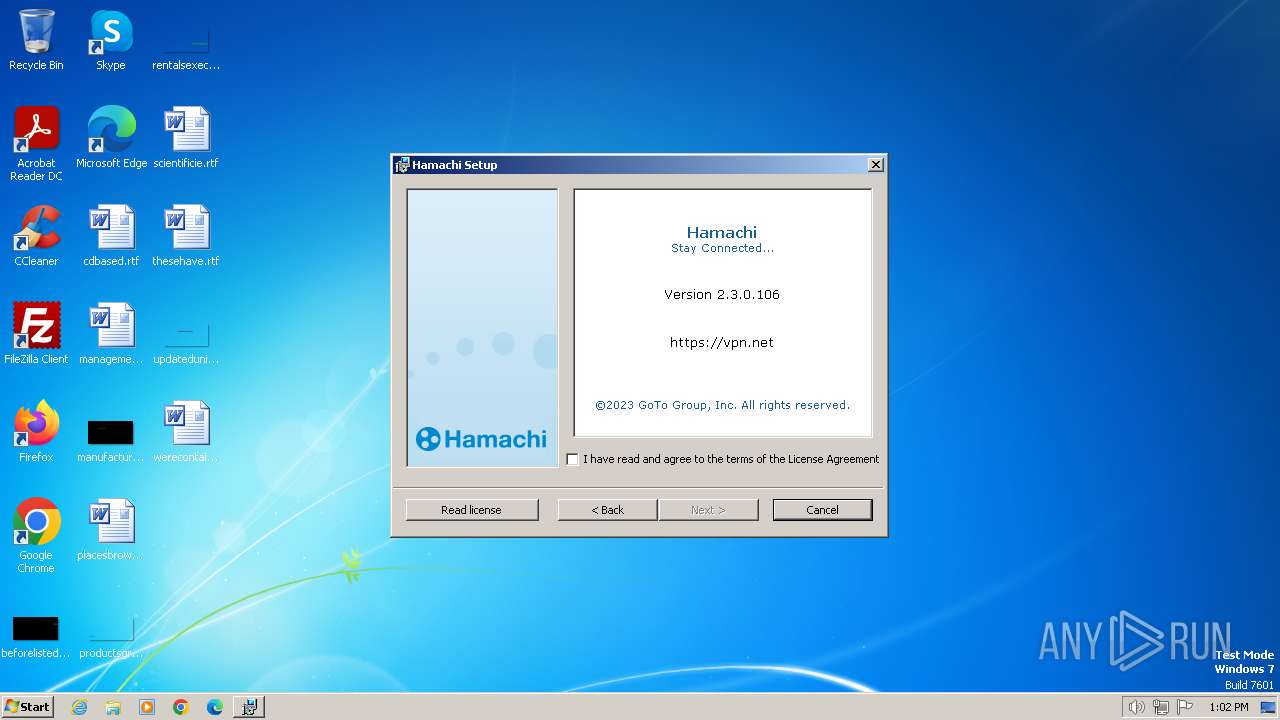
Task: Open CCleaner desktop shortcut
Action: click(x=36, y=236)
